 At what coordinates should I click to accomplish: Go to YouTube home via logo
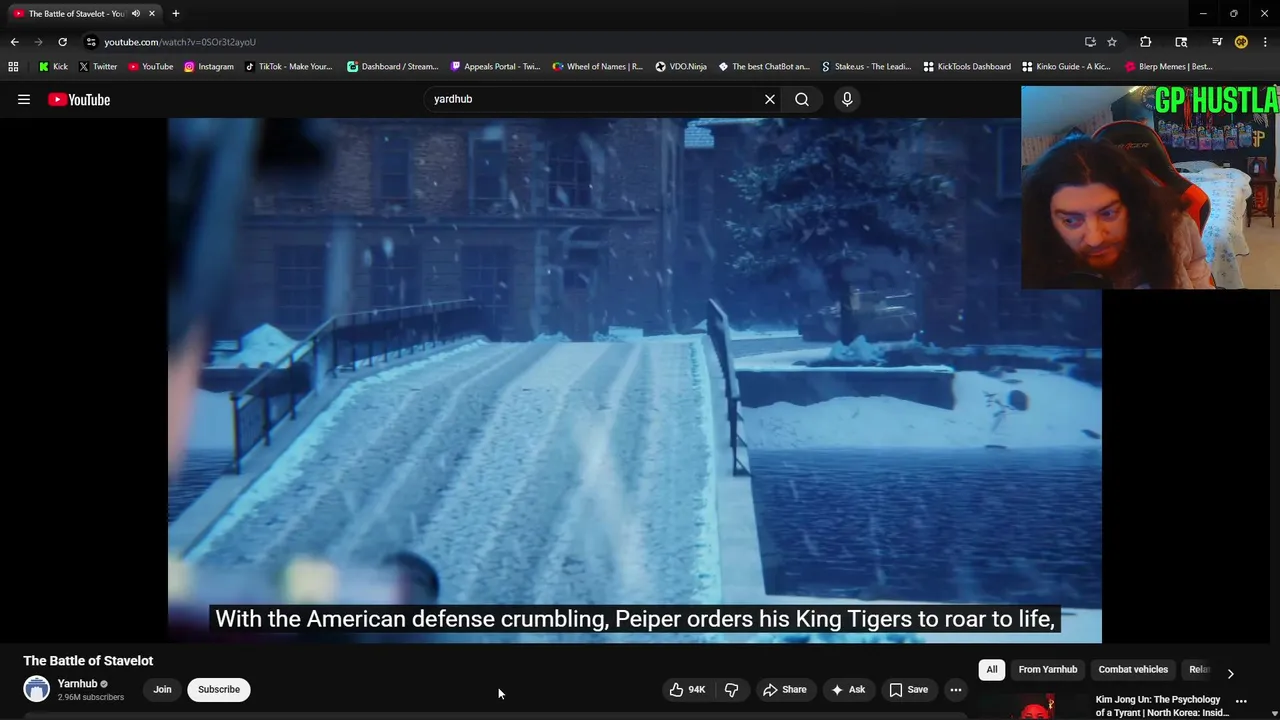tap(79, 99)
